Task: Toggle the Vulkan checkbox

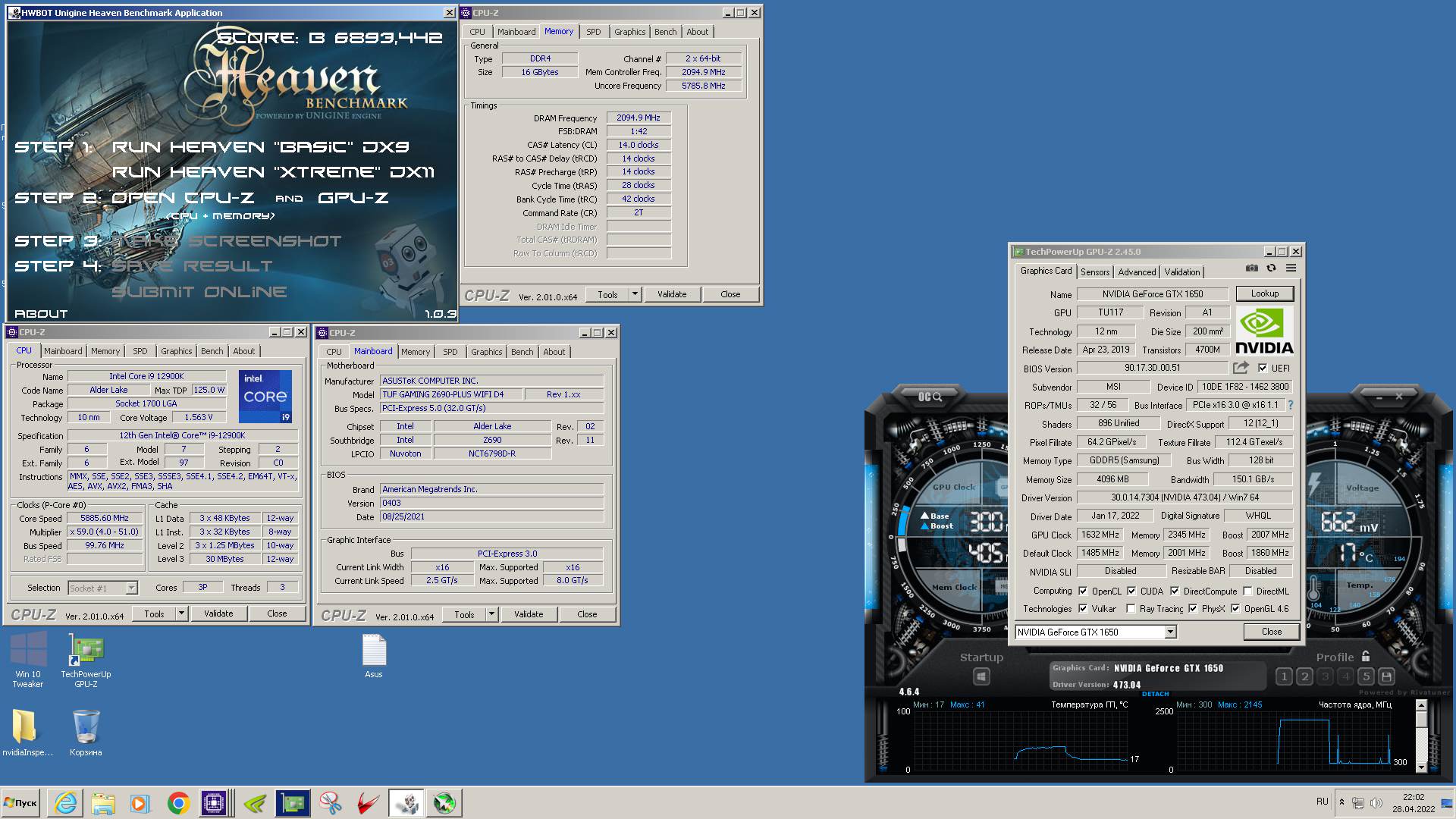Action: [1083, 608]
